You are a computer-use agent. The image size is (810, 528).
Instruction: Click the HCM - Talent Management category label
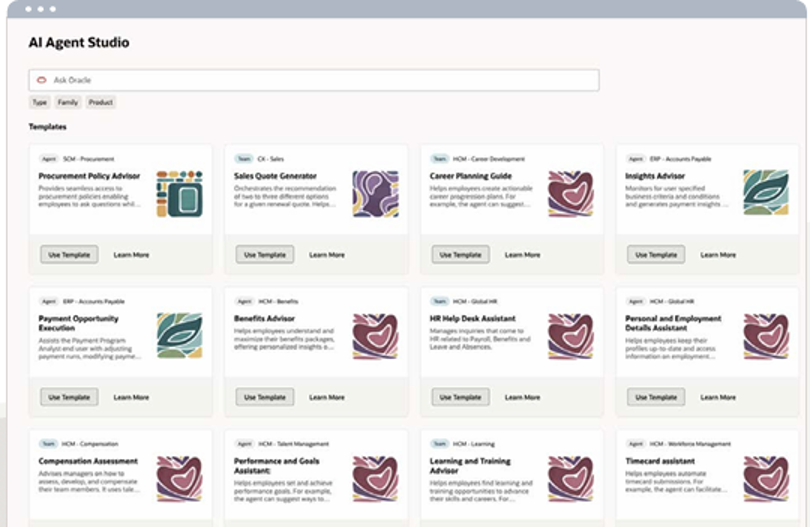click(x=293, y=444)
